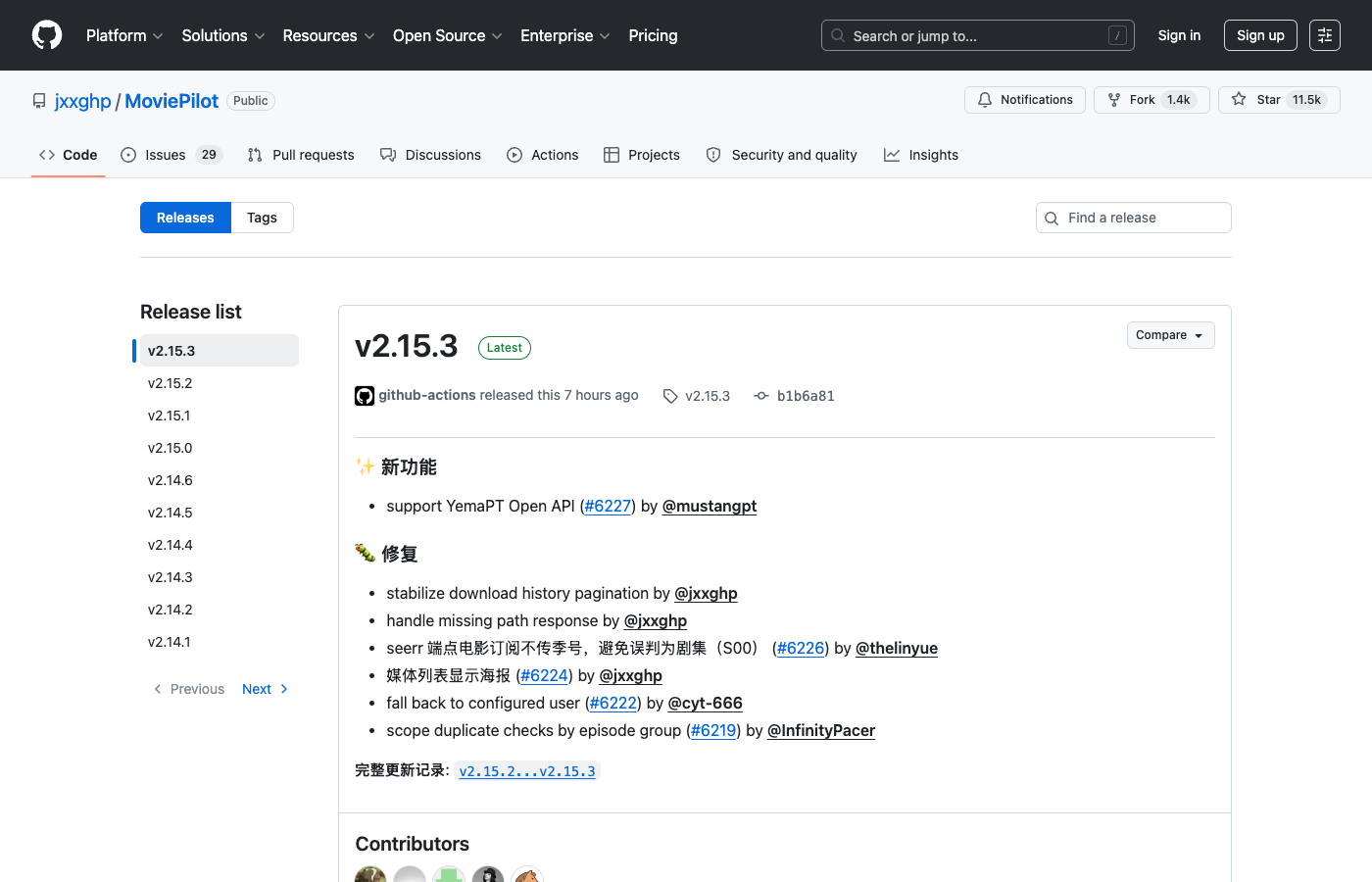Open the Compare dropdown
This screenshot has width=1372, height=882.
pyautogui.click(x=1170, y=335)
